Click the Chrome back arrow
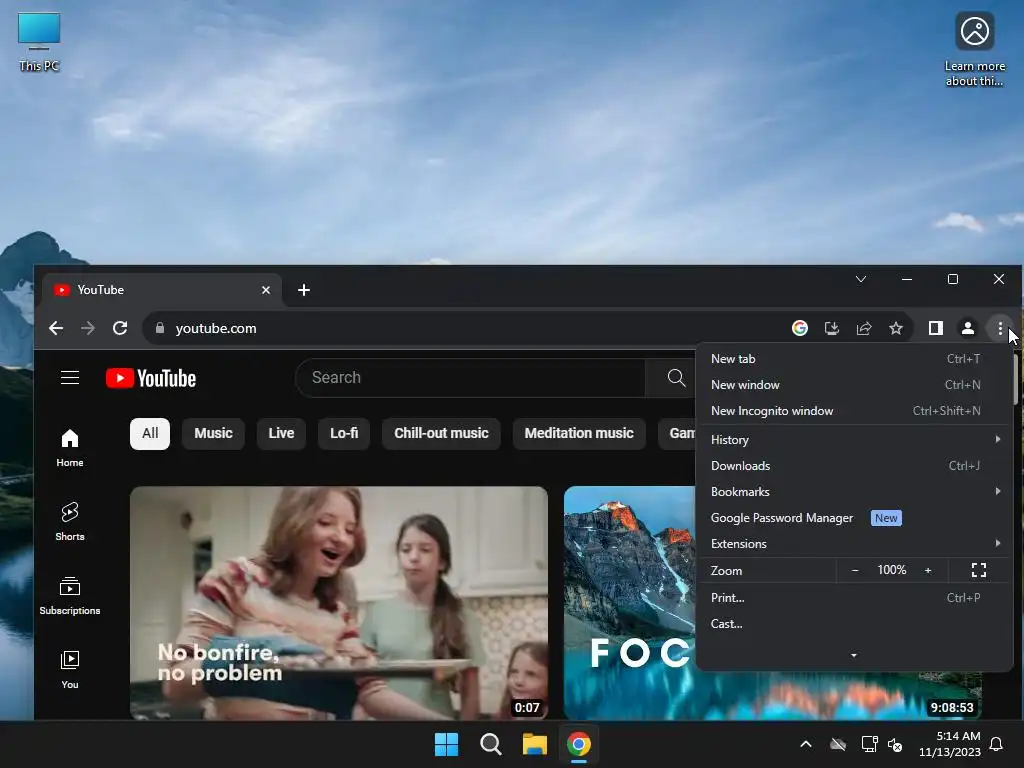1024x768 pixels. [x=56, y=328]
